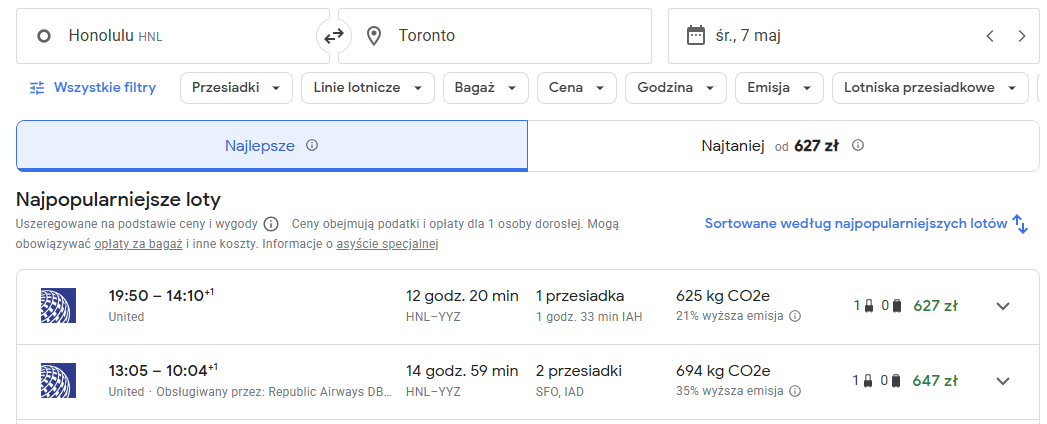This screenshot has width=1047, height=424.
Task: Click Sortowane według najpopularniejszych lotów
Action: [856, 224]
